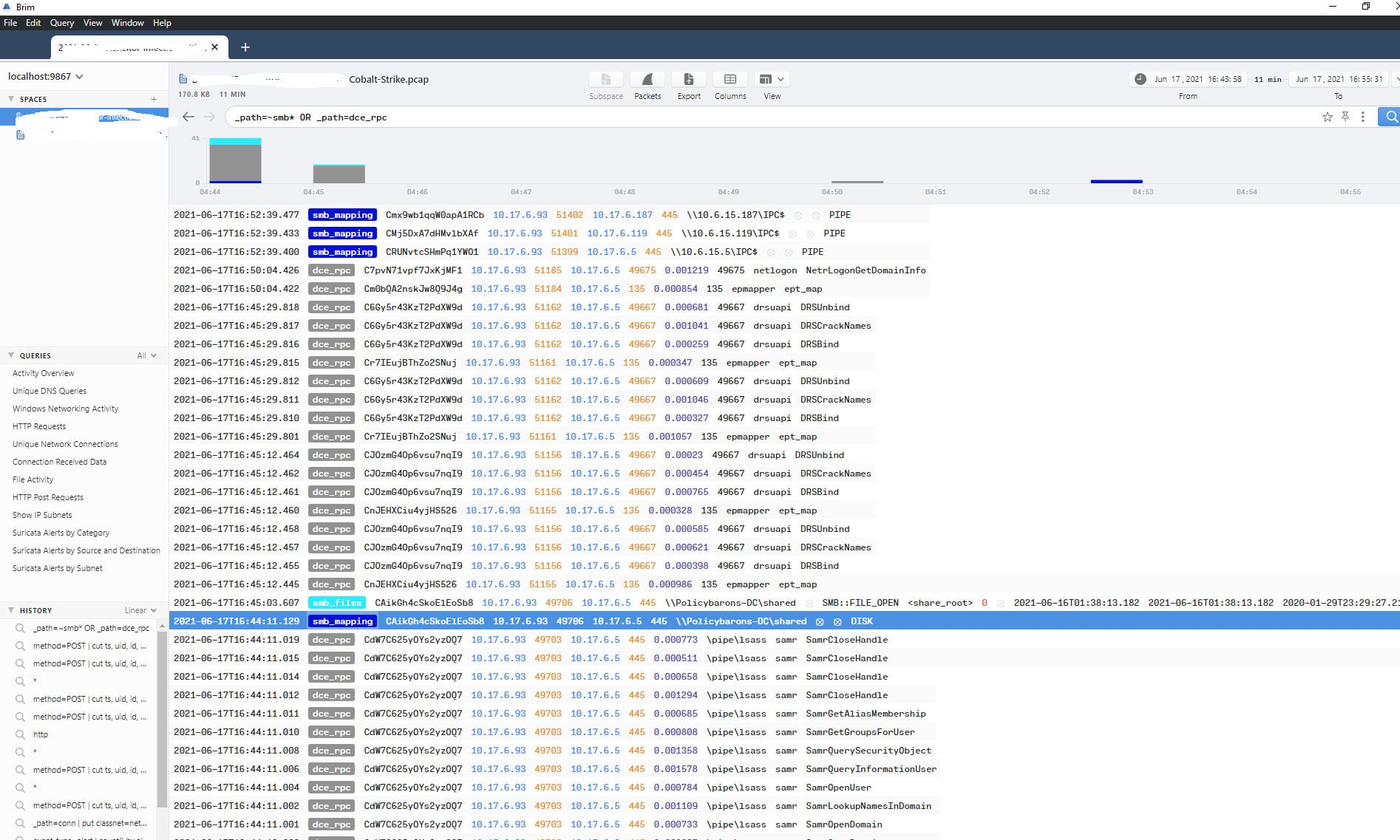Open the Packets toolbar button
Image resolution: width=1400 pixels, height=840 pixels.
point(648,79)
